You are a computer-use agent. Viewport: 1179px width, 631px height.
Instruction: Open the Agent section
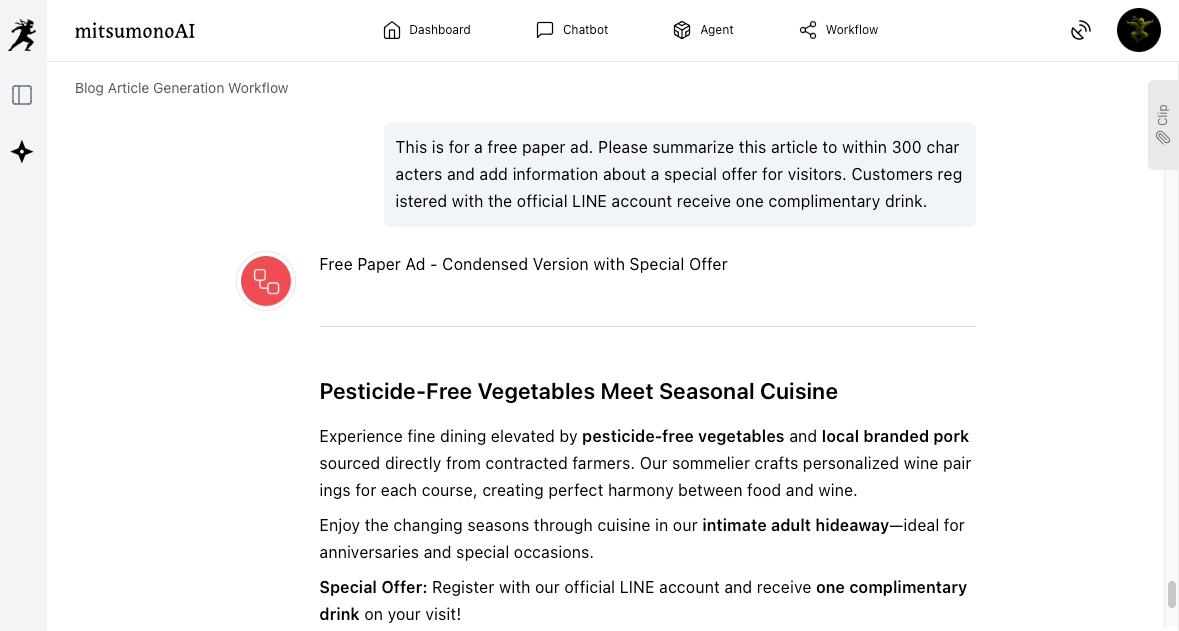(x=703, y=30)
